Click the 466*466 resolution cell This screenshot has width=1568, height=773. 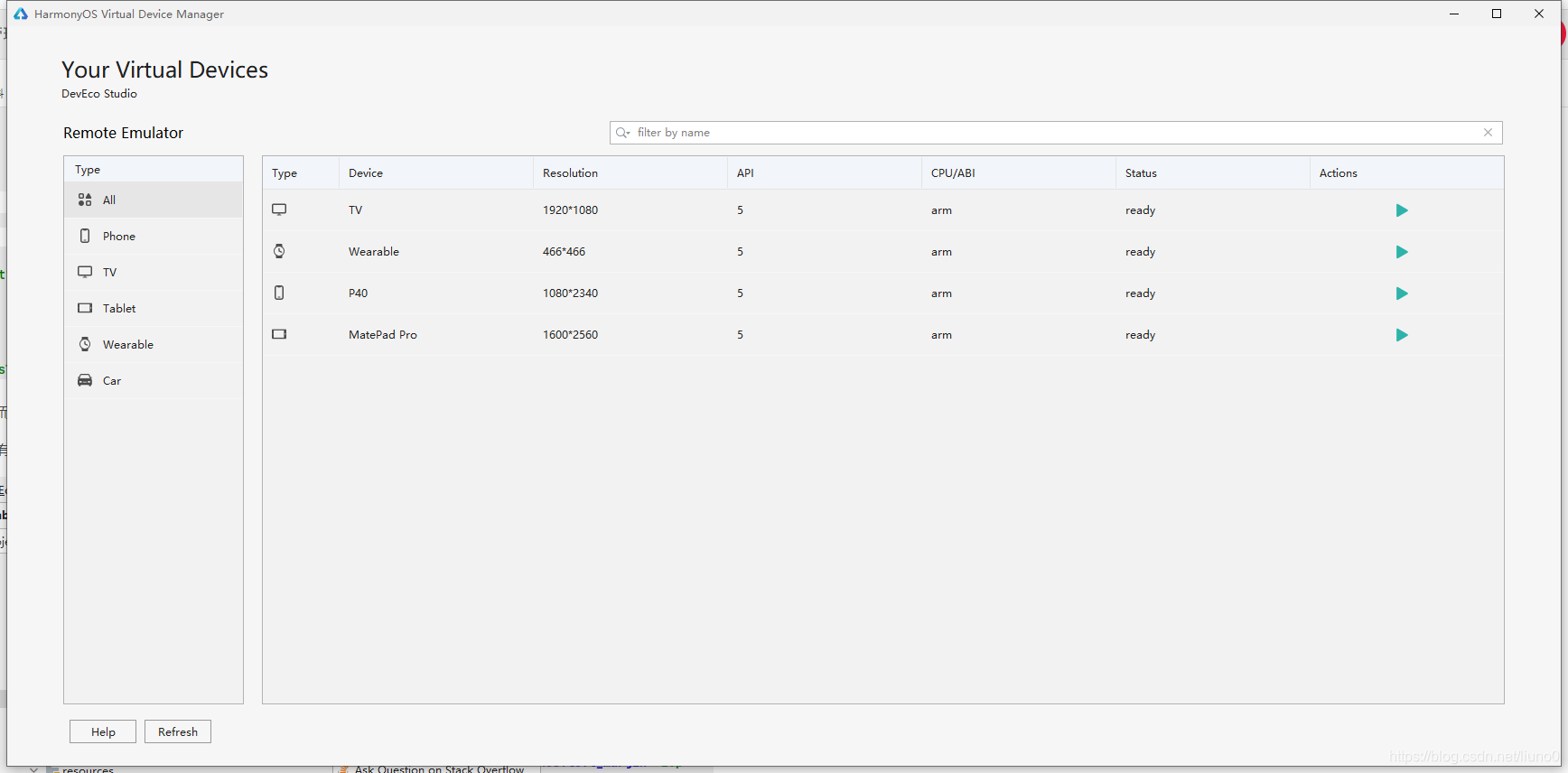(x=564, y=252)
